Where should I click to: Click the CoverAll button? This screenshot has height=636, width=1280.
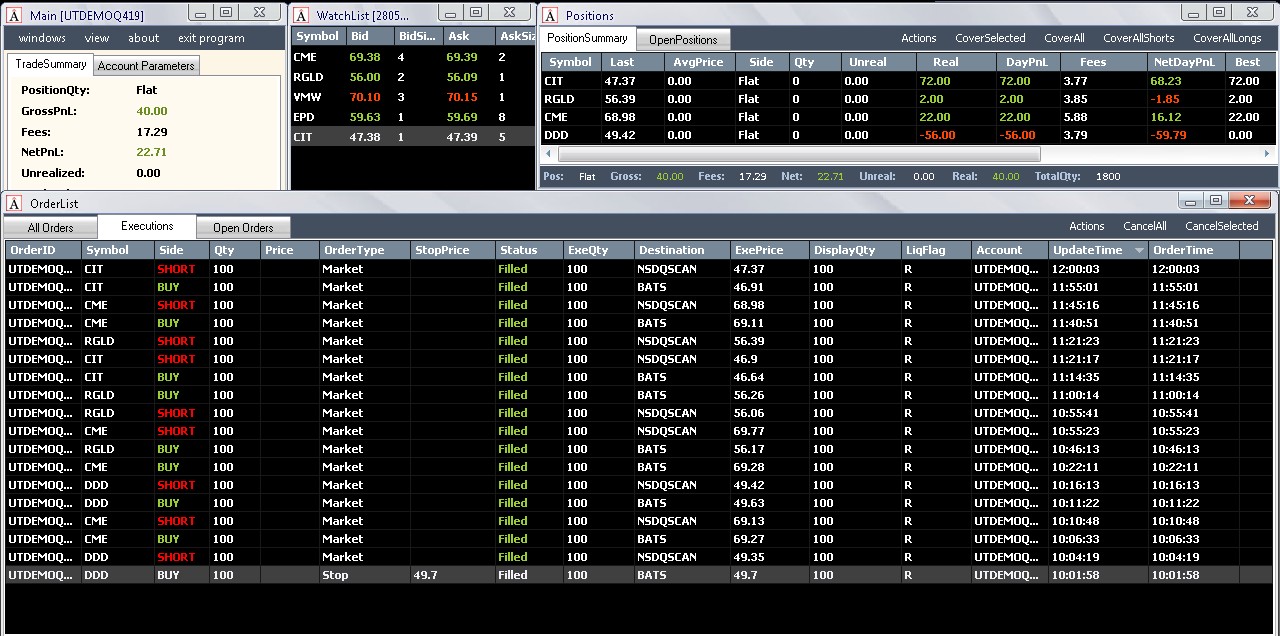point(1064,38)
